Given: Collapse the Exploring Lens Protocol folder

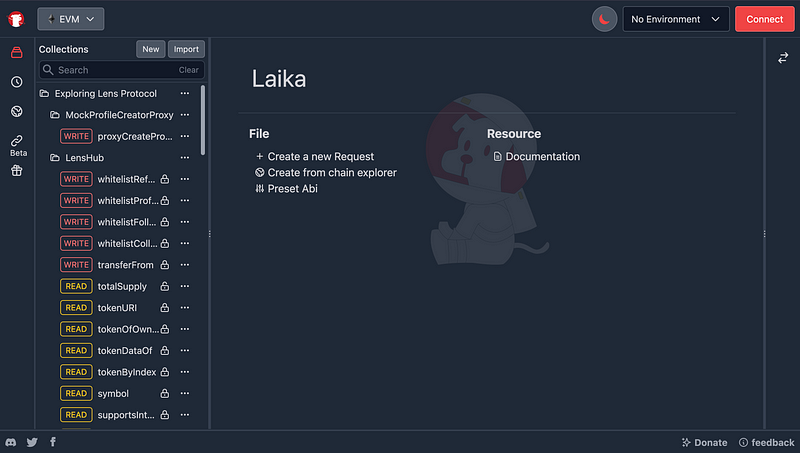Looking at the screenshot, I should (x=44, y=94).
